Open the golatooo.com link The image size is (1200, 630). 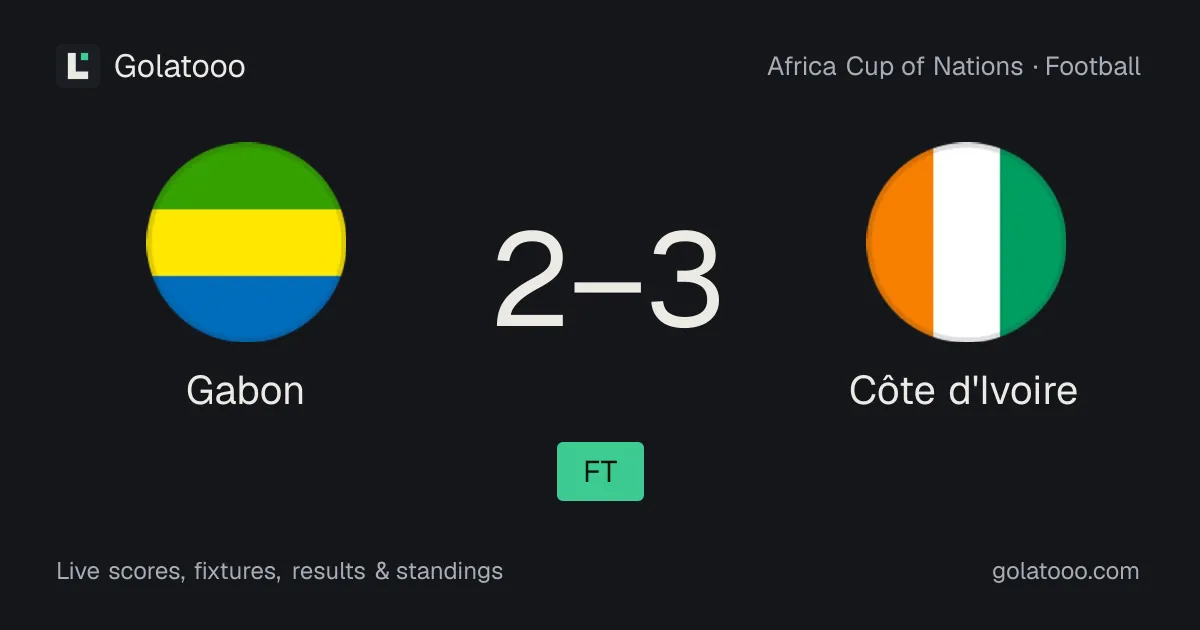pyautogui.click(x=1066, y=572)
